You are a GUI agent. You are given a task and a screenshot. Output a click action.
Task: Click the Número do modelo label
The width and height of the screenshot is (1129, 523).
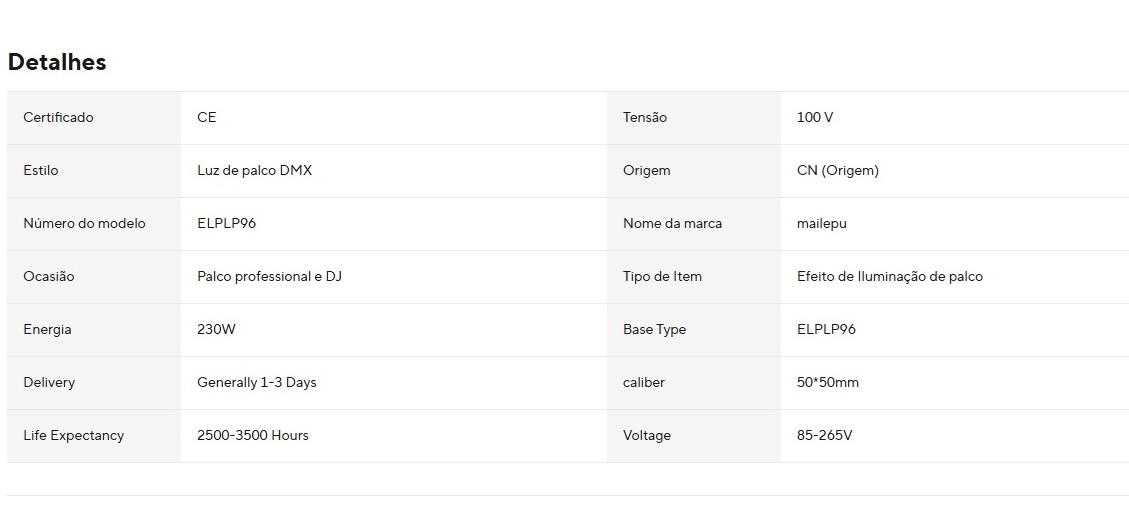point(84,223)
